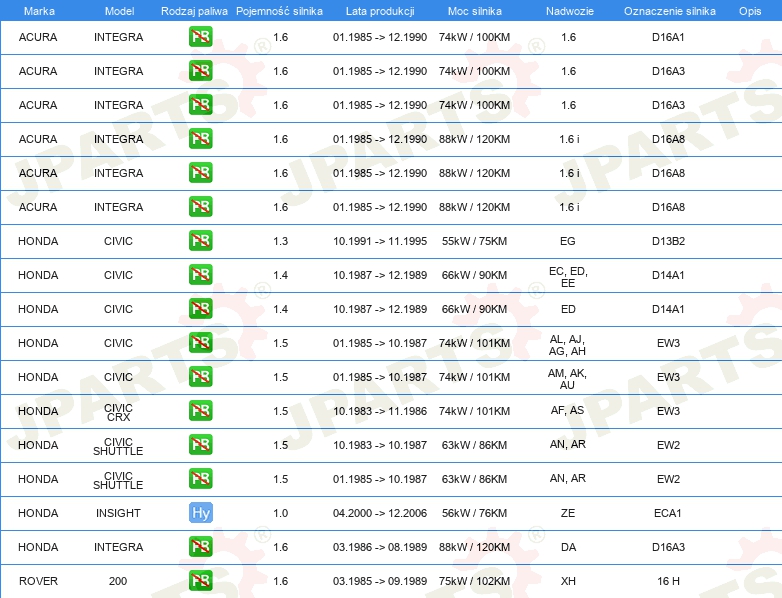The image size is (782, 598).
Task: Click the body code XH cell
Action: pyautogui.click(x=568, y=581)
